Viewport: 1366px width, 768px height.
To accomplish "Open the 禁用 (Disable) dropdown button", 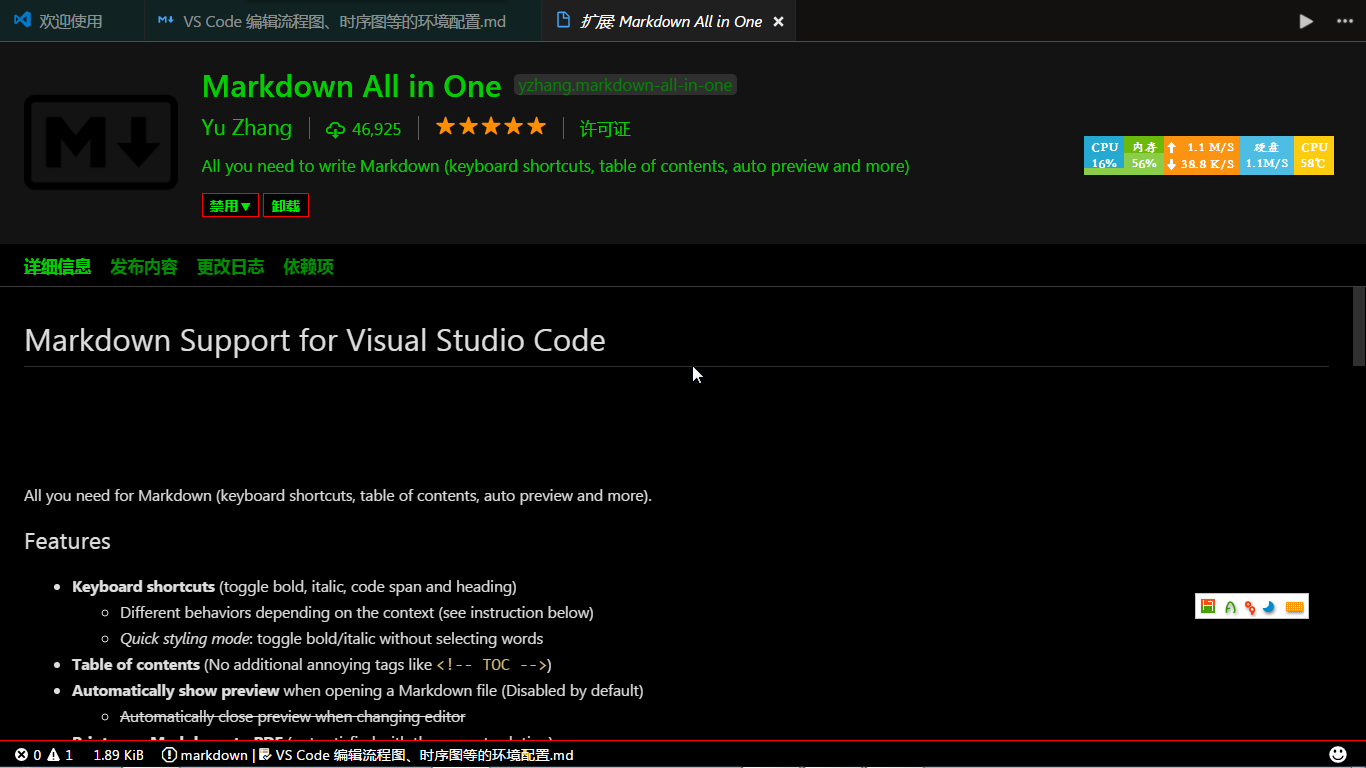I will [230, 205].
